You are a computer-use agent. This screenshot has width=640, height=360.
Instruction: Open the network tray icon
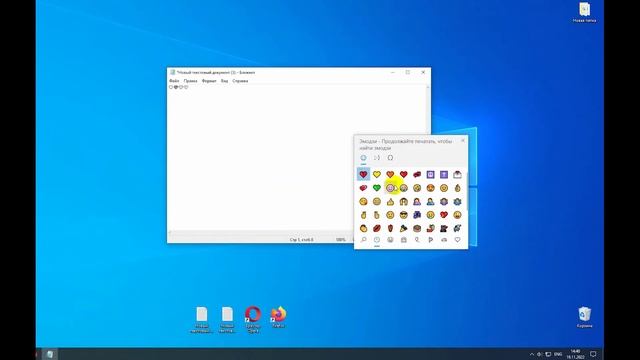coord(548,354)
